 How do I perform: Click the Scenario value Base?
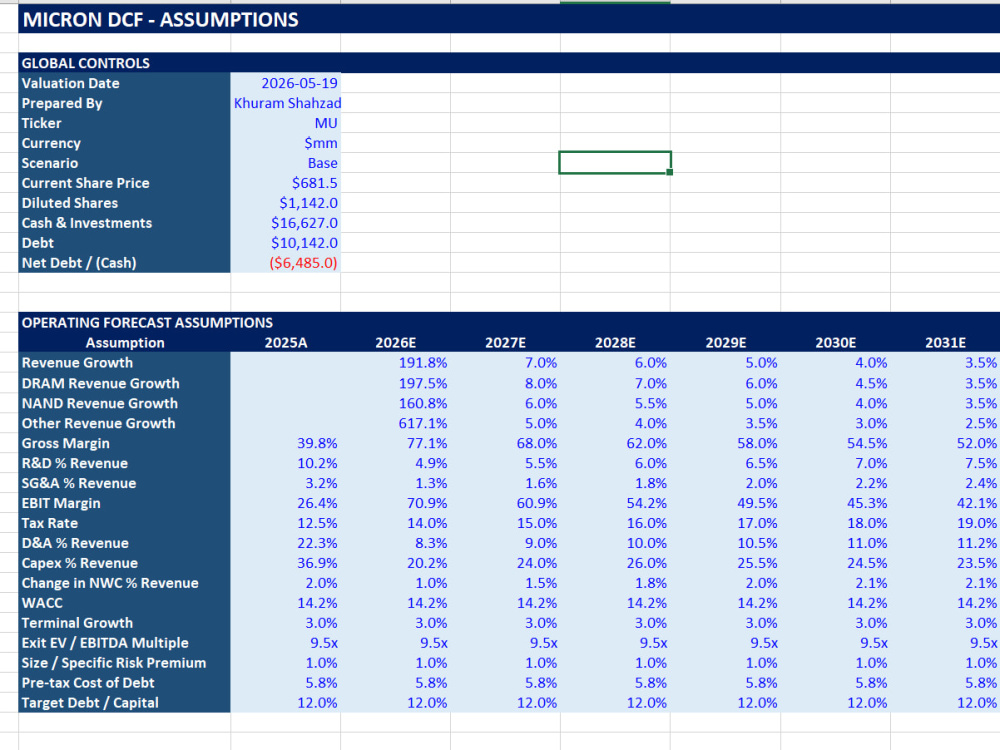[x=323, y=163]
